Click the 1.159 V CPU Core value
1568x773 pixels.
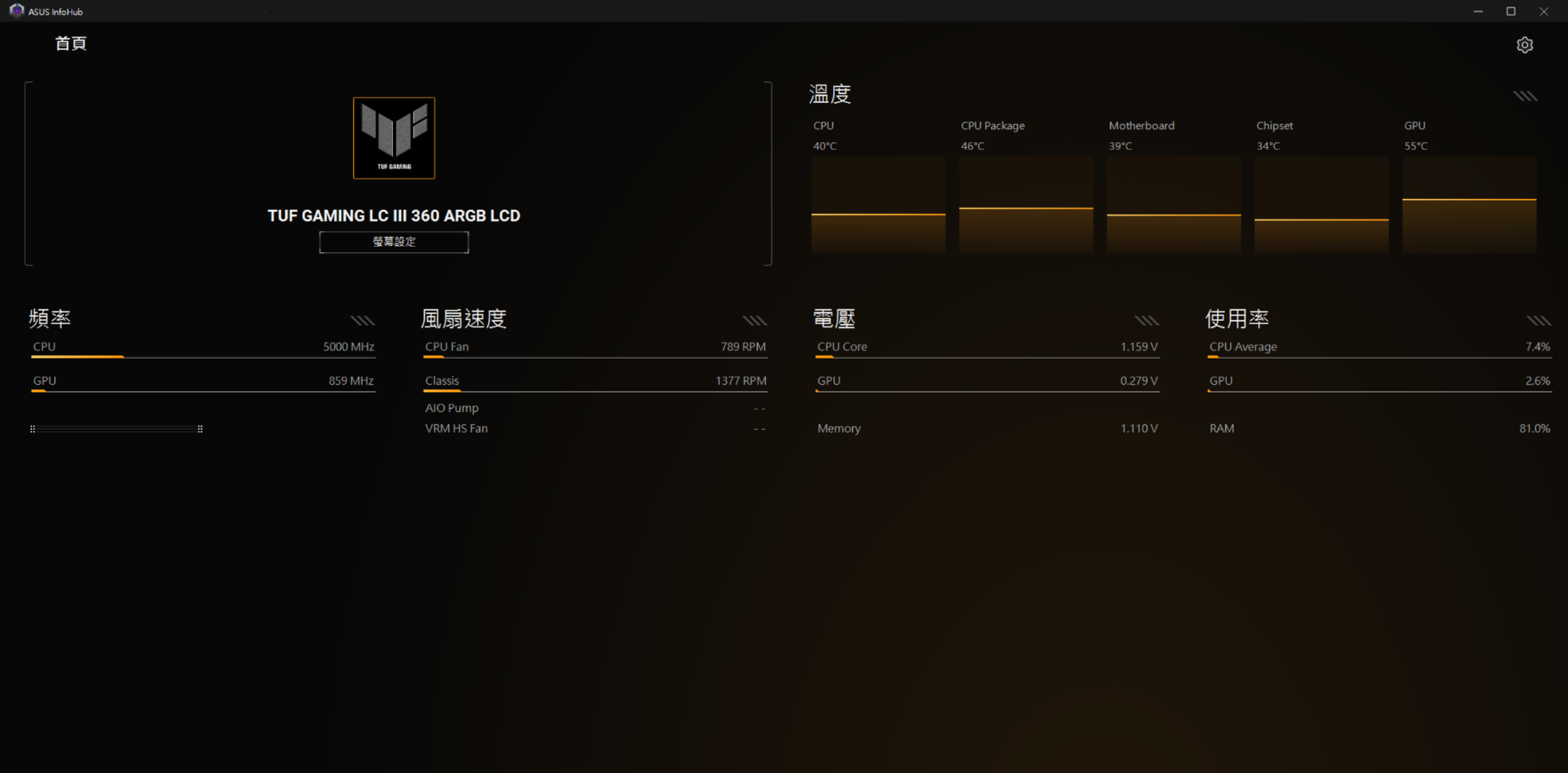1139,347
